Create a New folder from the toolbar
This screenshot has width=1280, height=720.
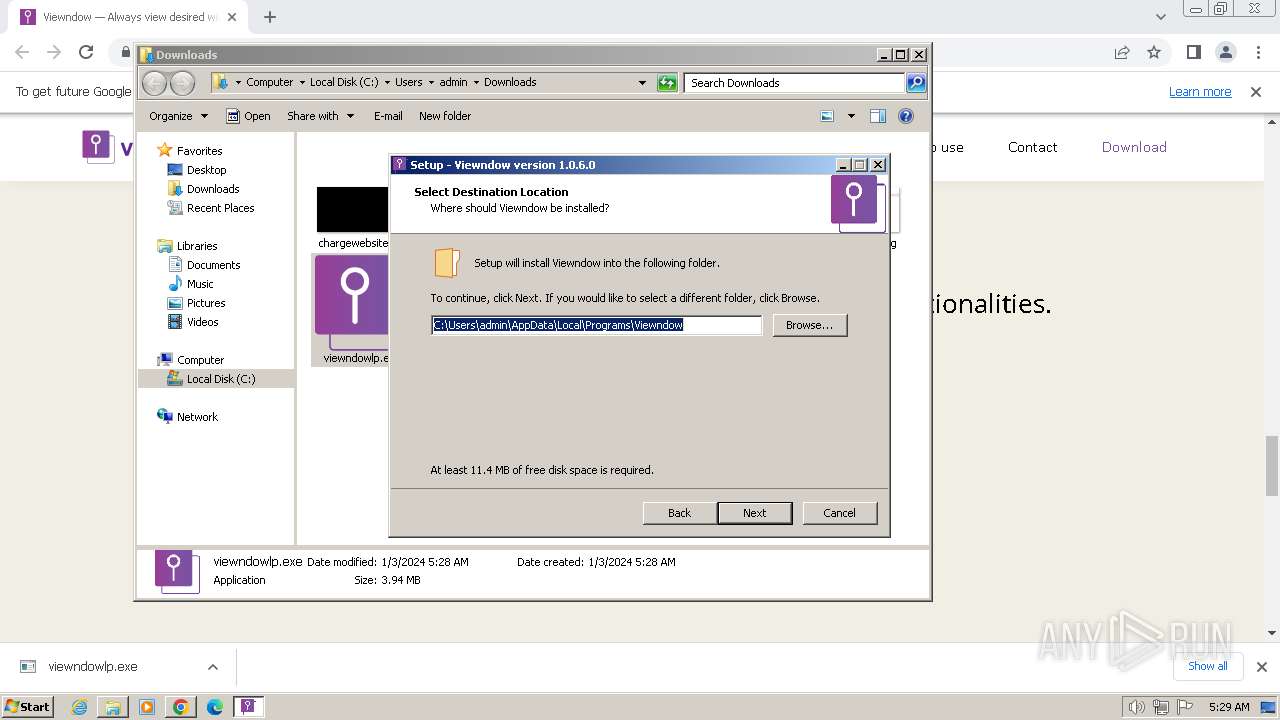coord(445,116)
